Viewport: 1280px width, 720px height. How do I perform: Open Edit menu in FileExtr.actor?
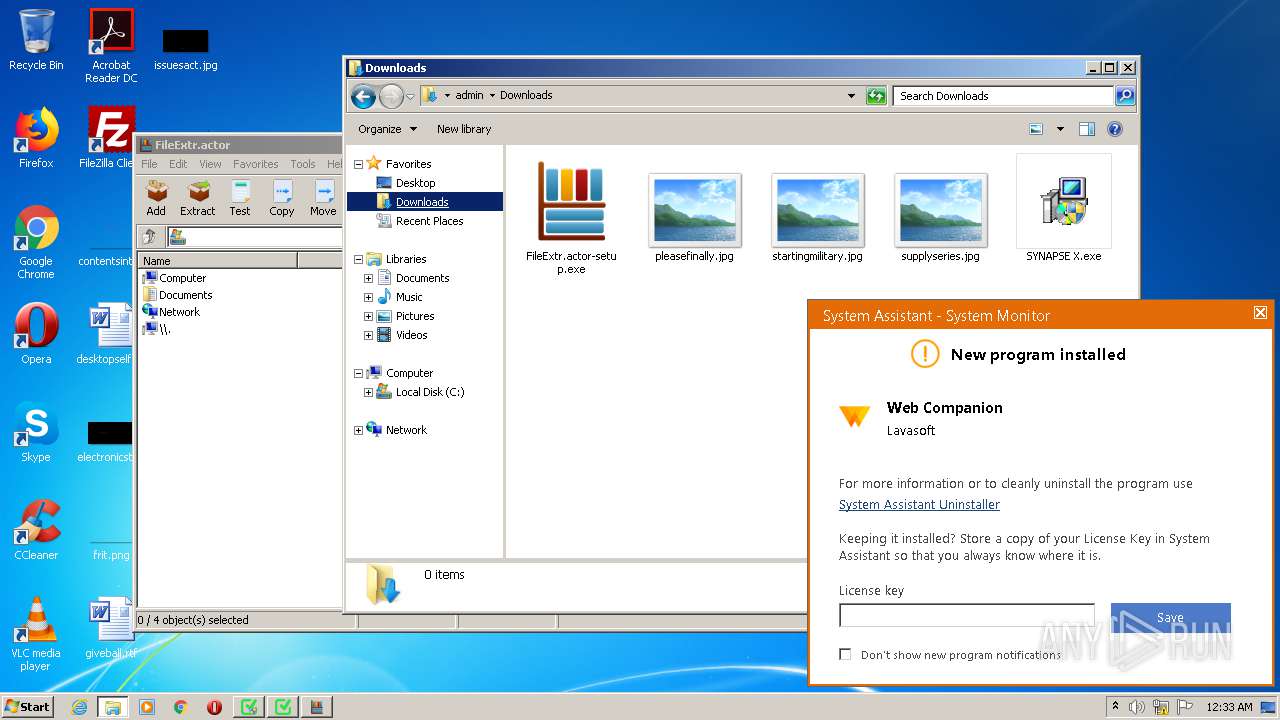(x=178, y=164)
